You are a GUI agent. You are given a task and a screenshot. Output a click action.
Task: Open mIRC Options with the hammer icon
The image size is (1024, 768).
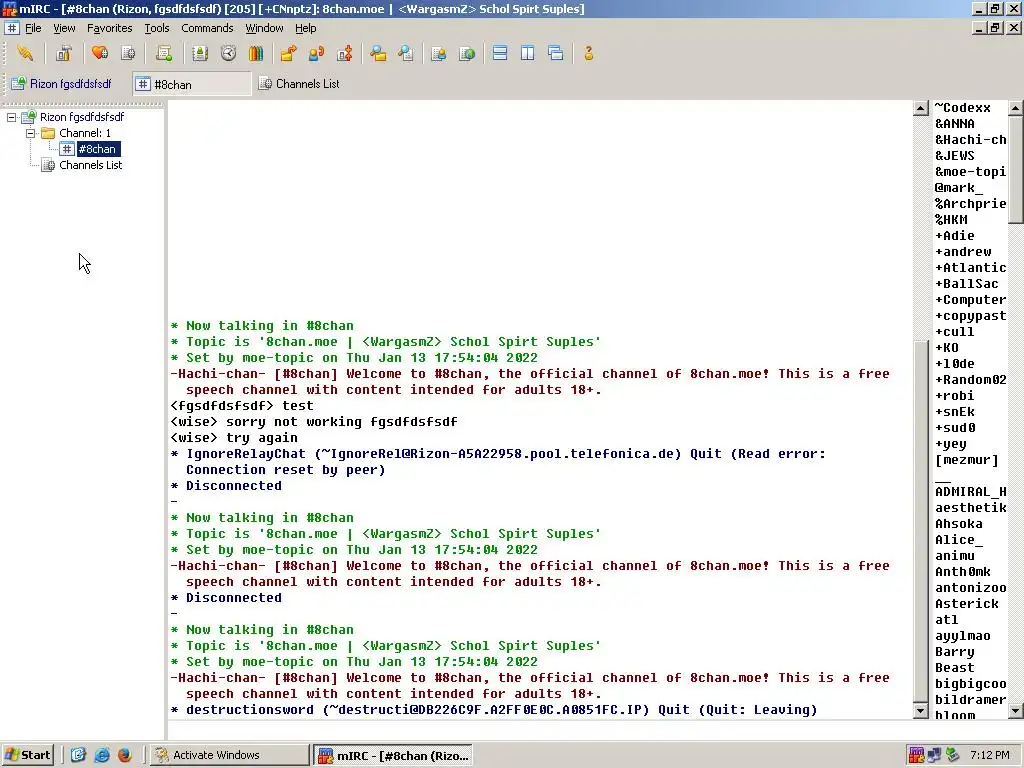pyautogui.click(x=63, y=54)
